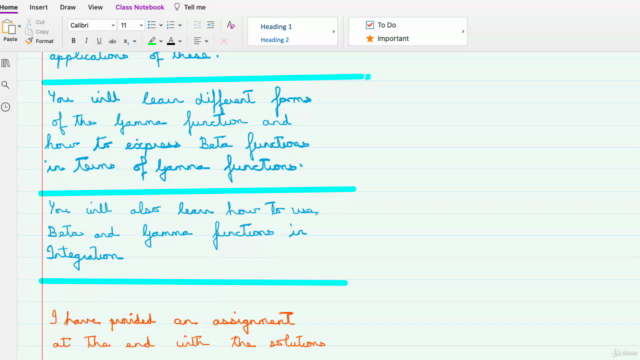Apply the Important tag label
640x360 pixels.
click(393, 38)
